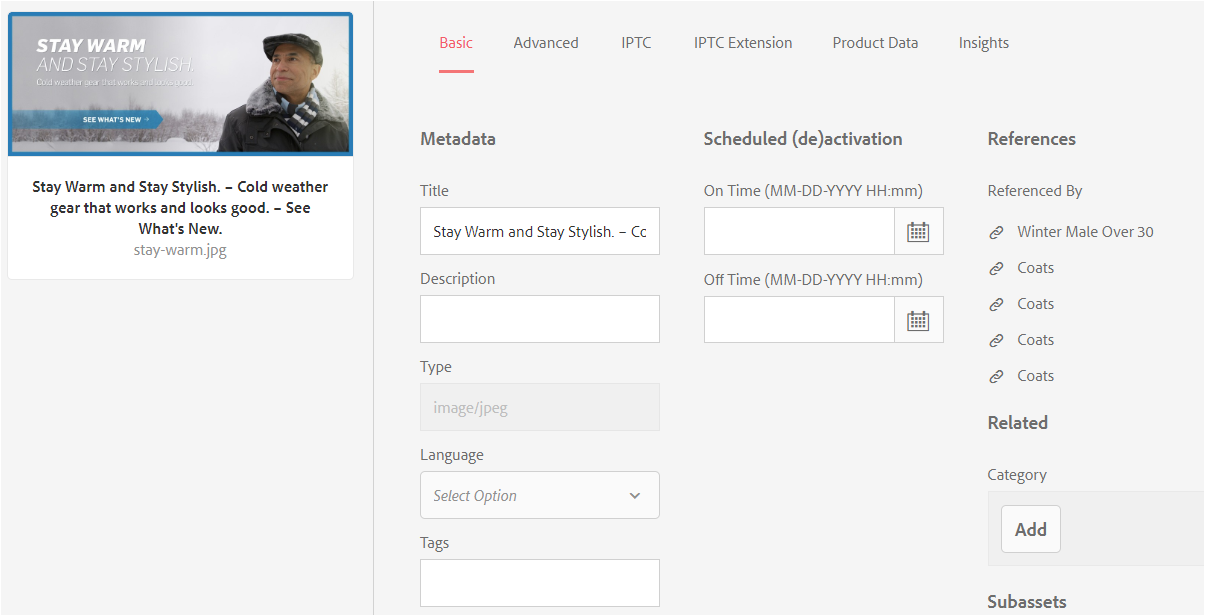Click the Title text field
1205x616 pixels.
[539, 231]
